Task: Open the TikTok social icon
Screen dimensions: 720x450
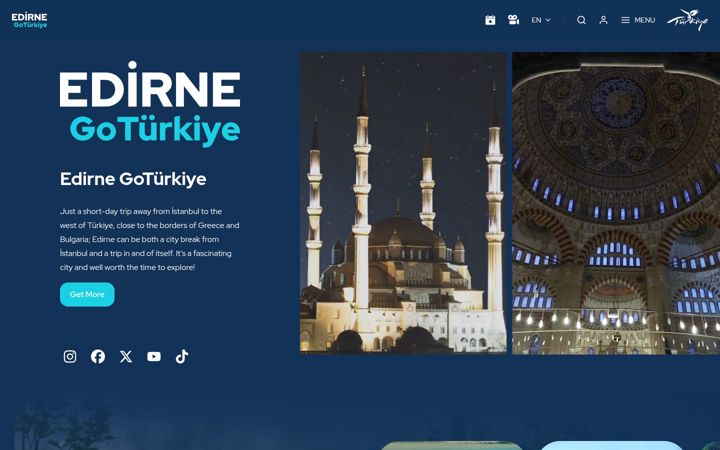Action: (182, 356)
